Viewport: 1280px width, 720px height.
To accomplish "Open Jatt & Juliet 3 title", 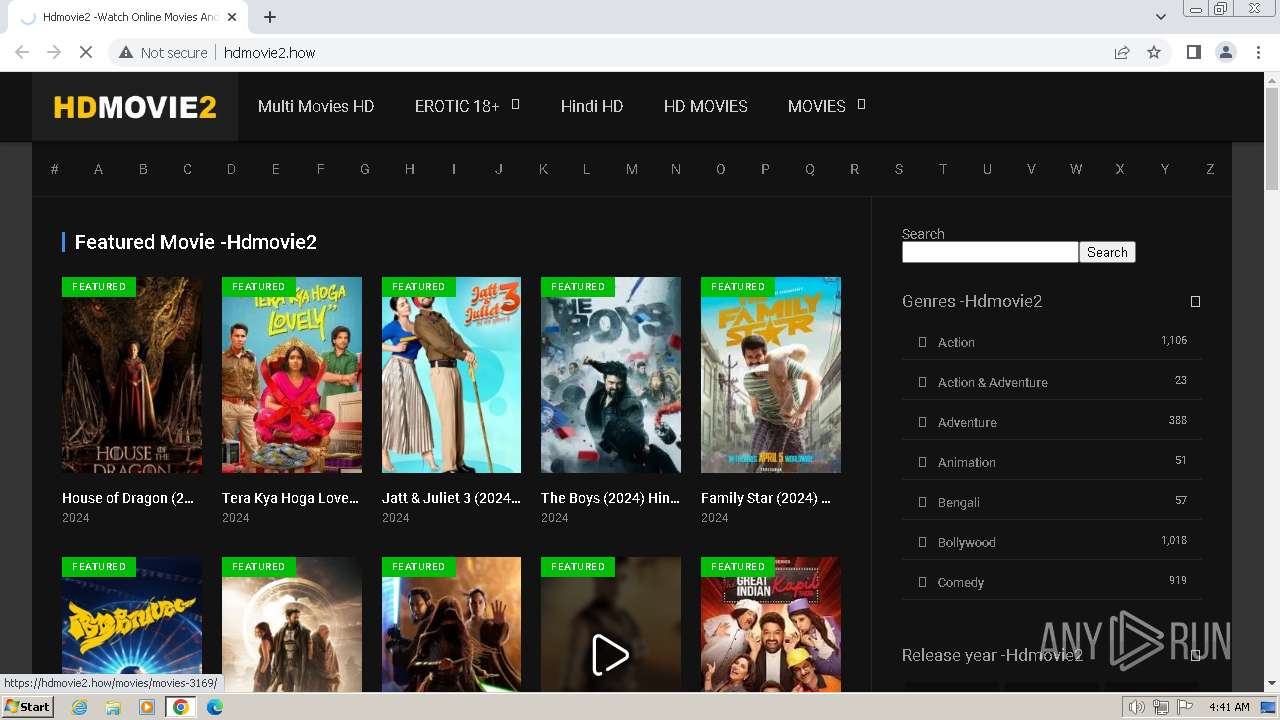I will (451, 498).
